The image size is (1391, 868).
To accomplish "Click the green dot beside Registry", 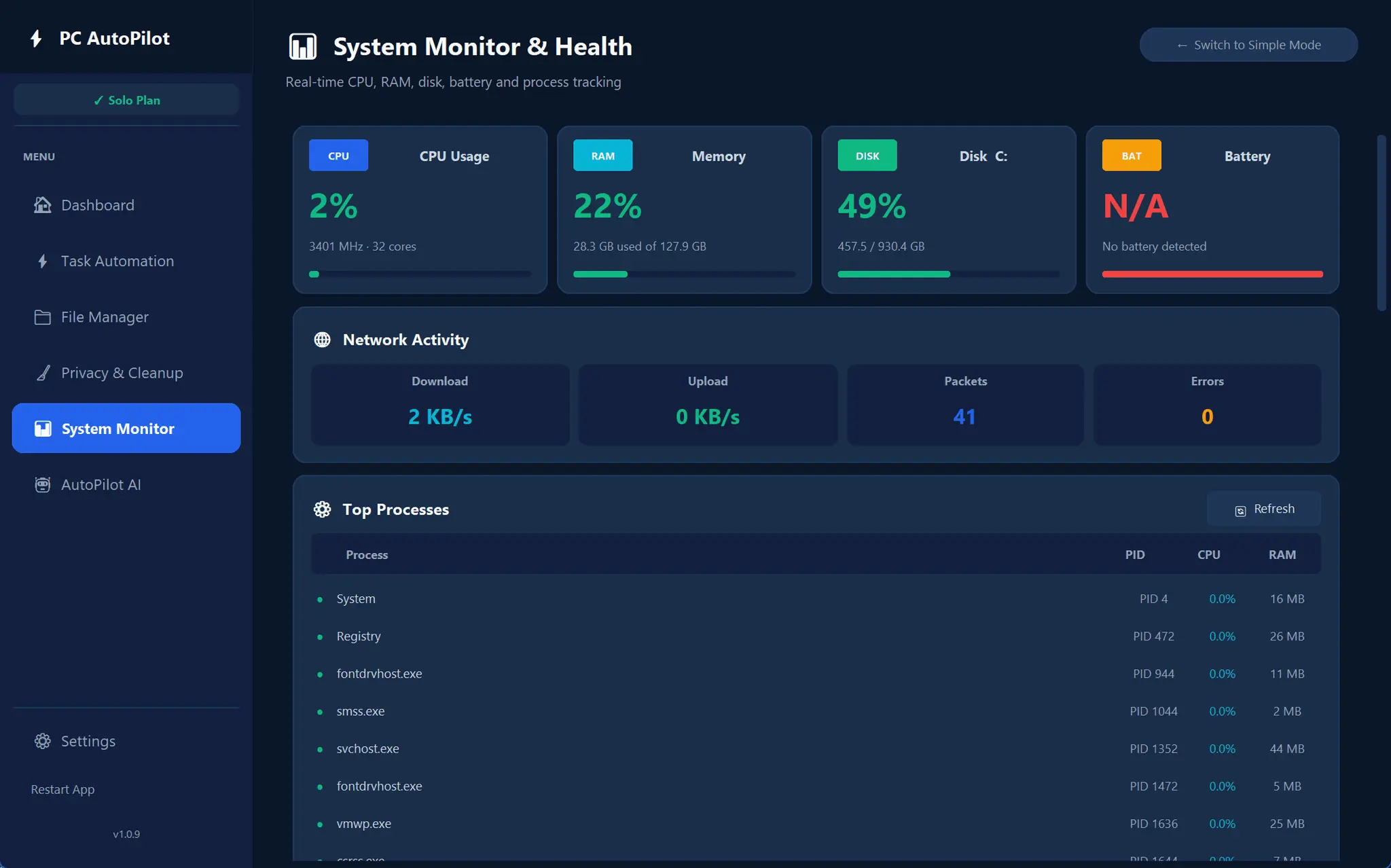I will click(320, 637).
